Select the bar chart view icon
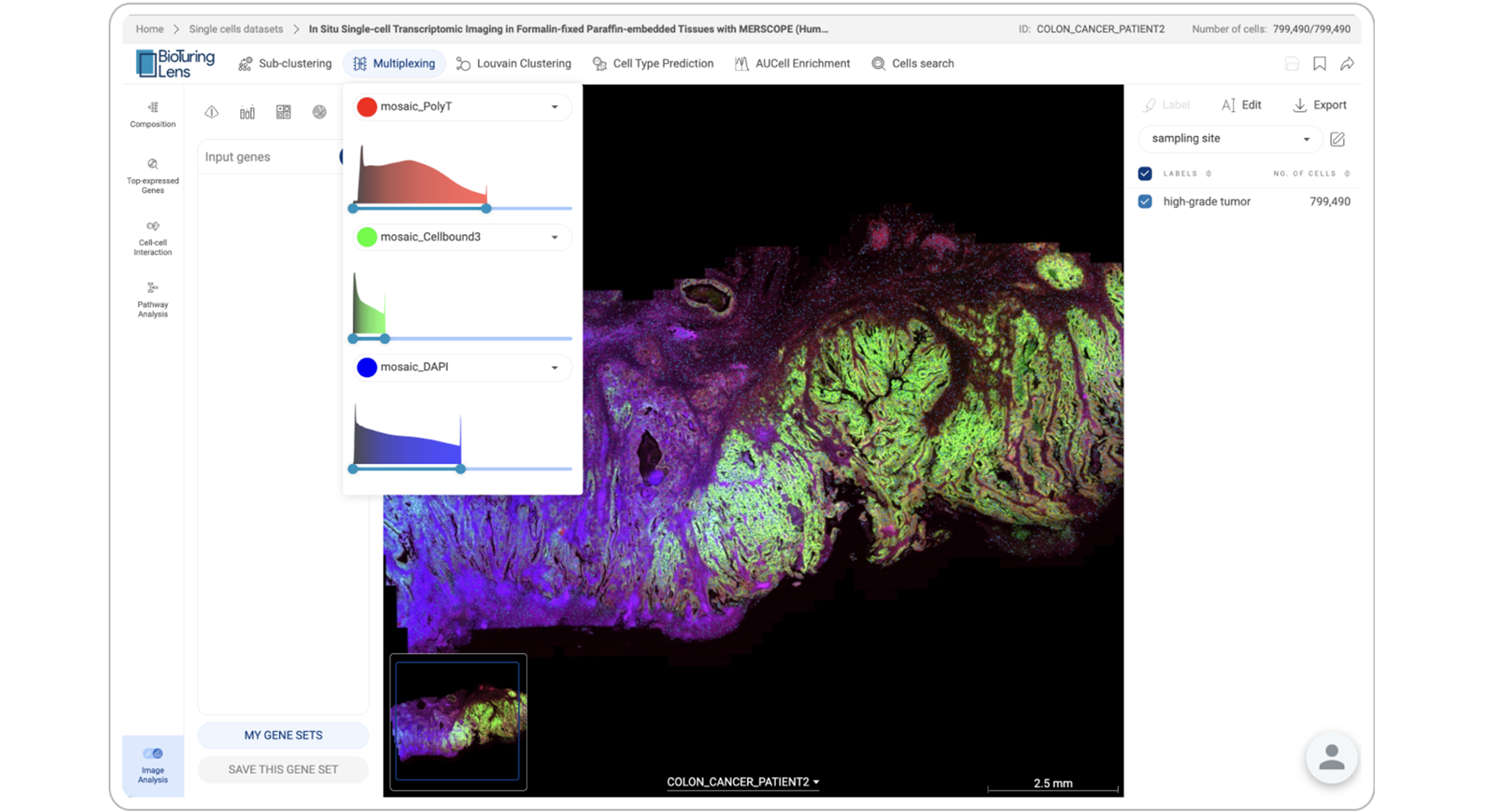 pyautogui.click(x=247, y=112)
